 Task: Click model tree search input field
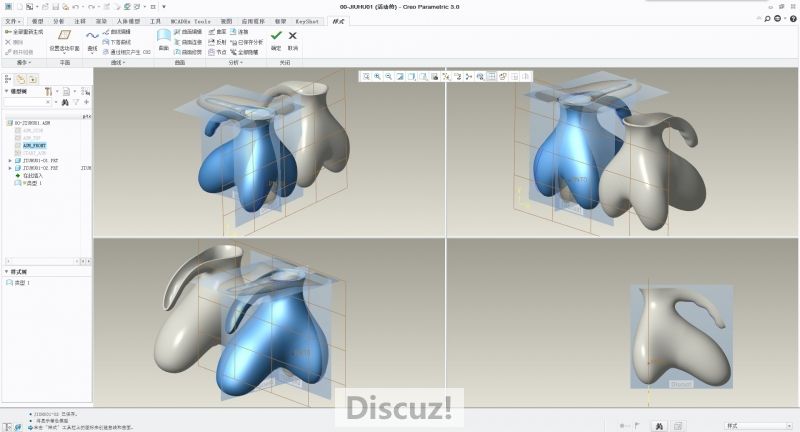click(28, 103)
